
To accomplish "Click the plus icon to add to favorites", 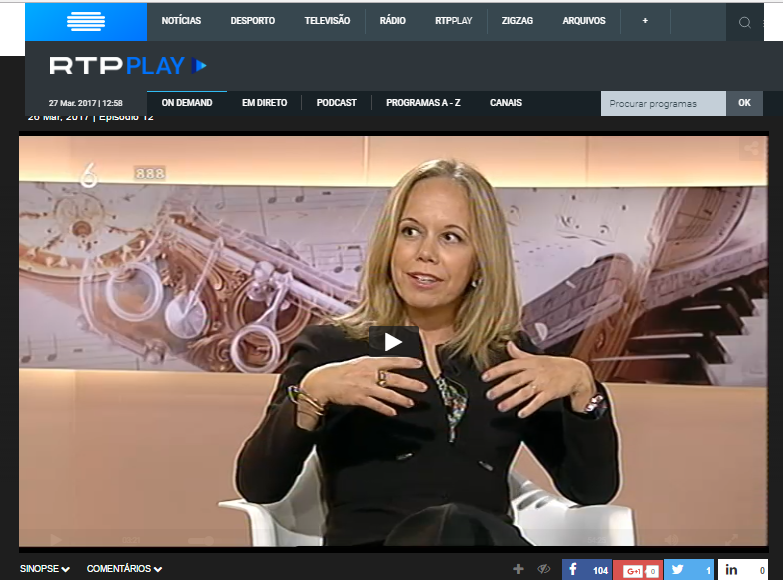I will click(x=518, y=569).
